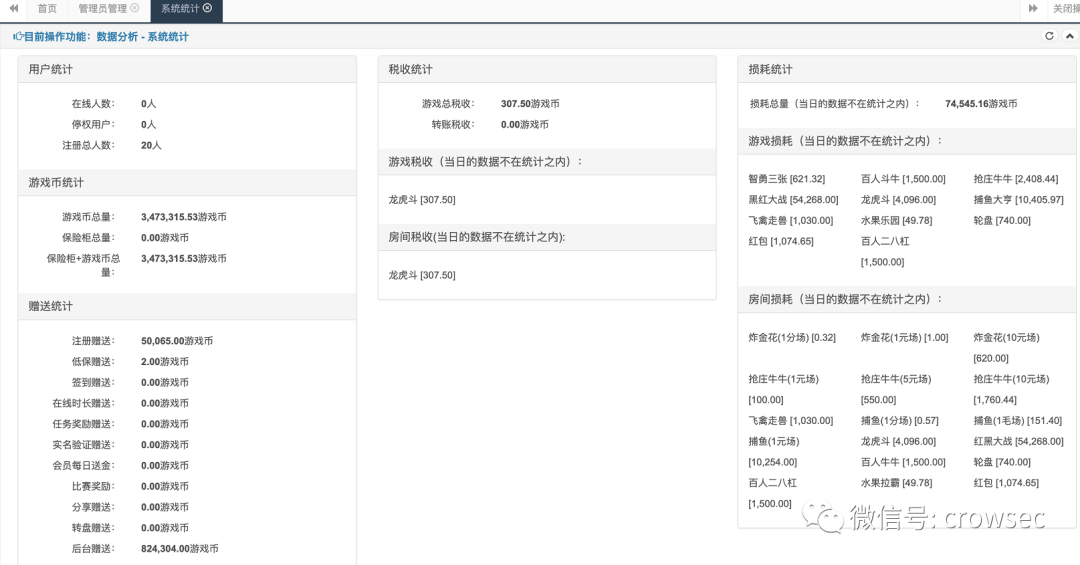Click the 炸金花(1分场) [0.32] entry
The height and width of the screenshot is (565, 1080).
click(x=792, y=338)
